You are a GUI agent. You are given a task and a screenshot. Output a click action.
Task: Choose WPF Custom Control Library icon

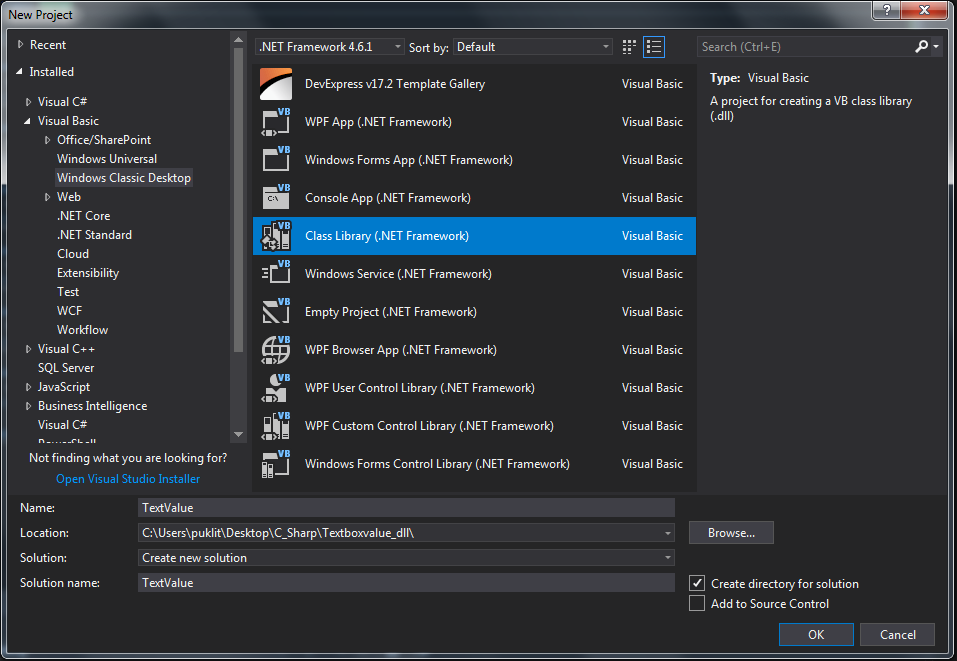[x=276, y=425]
